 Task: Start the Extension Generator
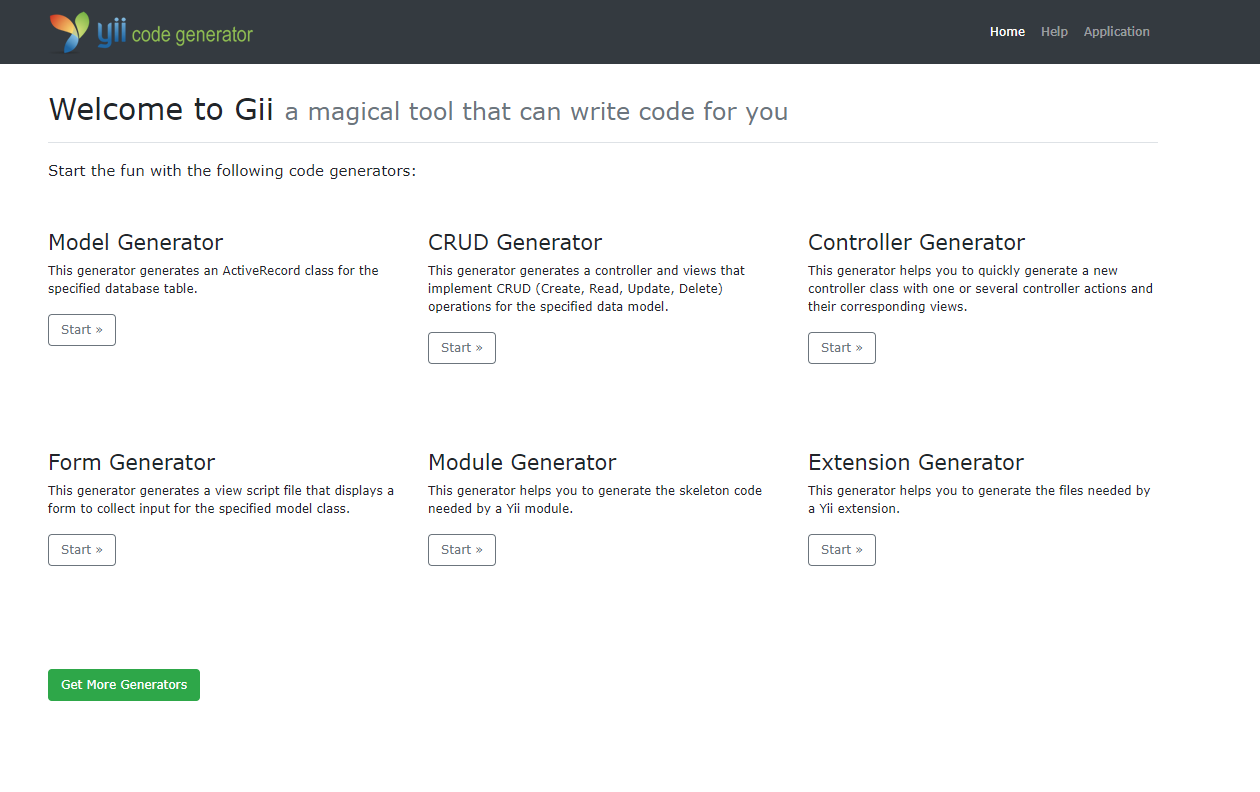click(x=842, y=550)
